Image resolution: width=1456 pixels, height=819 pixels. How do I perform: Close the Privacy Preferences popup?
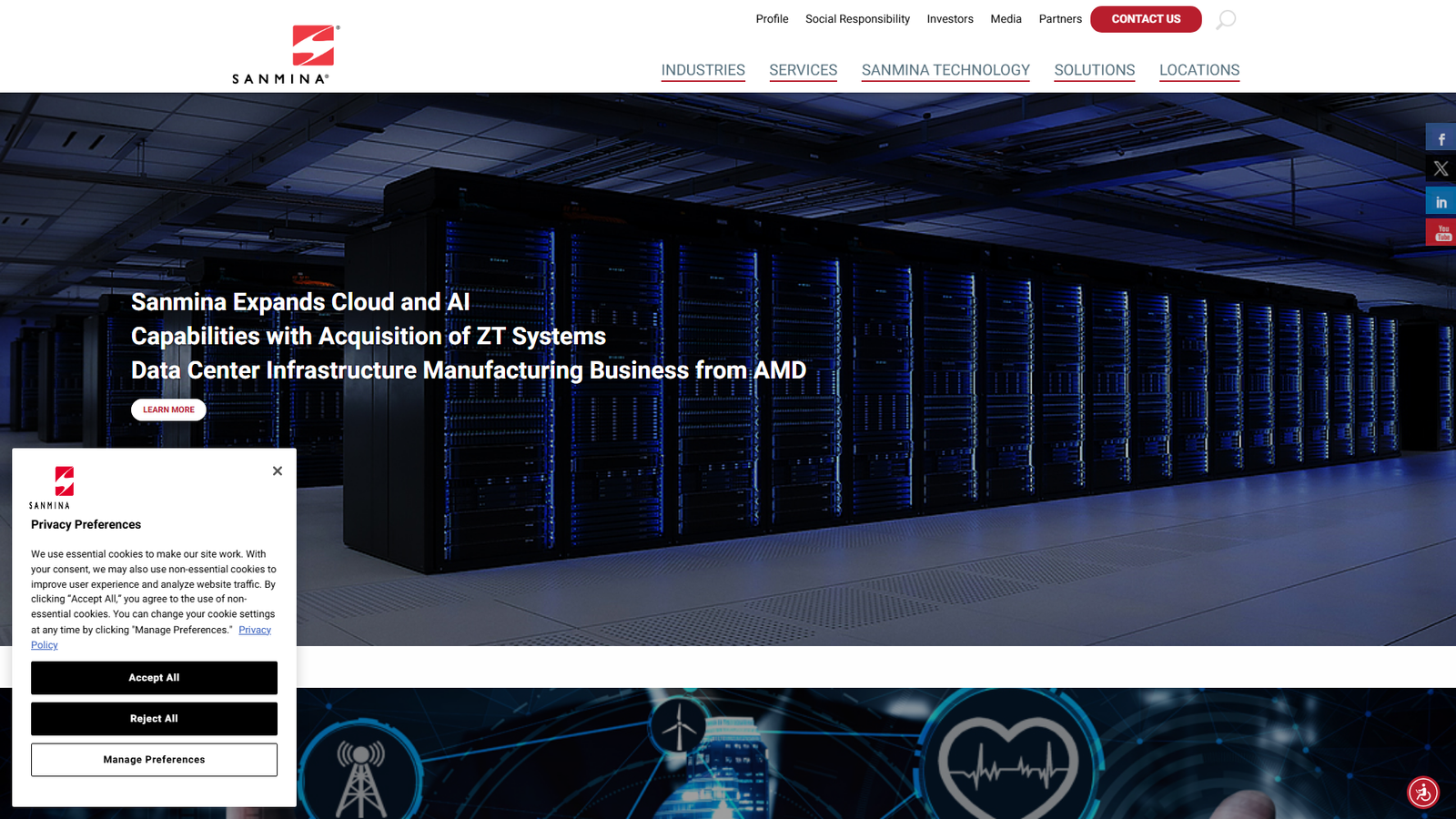[278, 470]
